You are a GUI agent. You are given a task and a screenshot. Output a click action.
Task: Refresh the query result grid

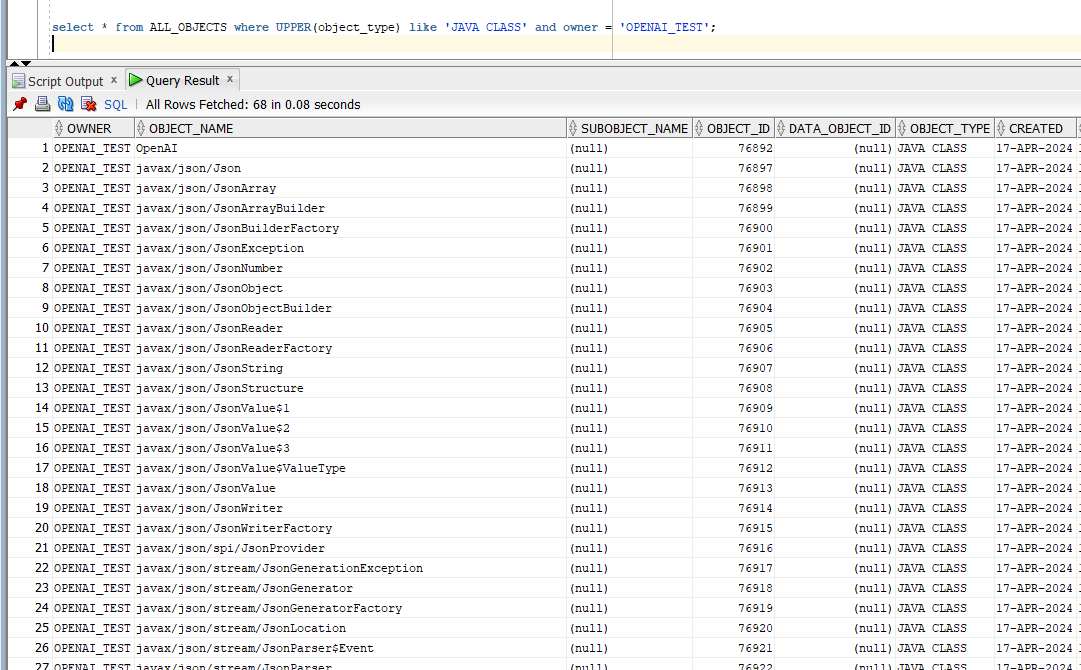[x=63, y=103]
